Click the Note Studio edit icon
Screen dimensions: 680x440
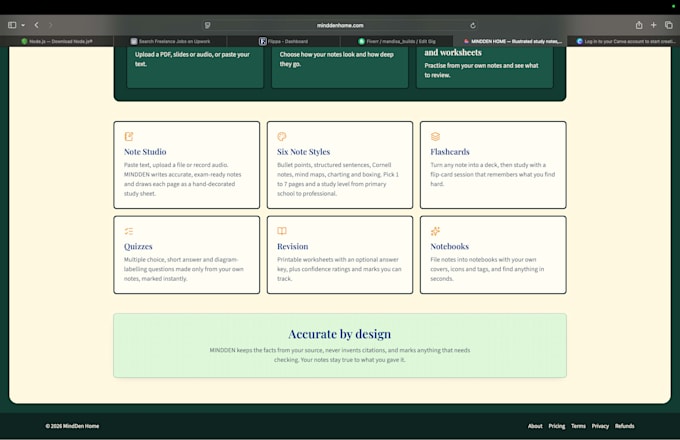click(129, 137)
